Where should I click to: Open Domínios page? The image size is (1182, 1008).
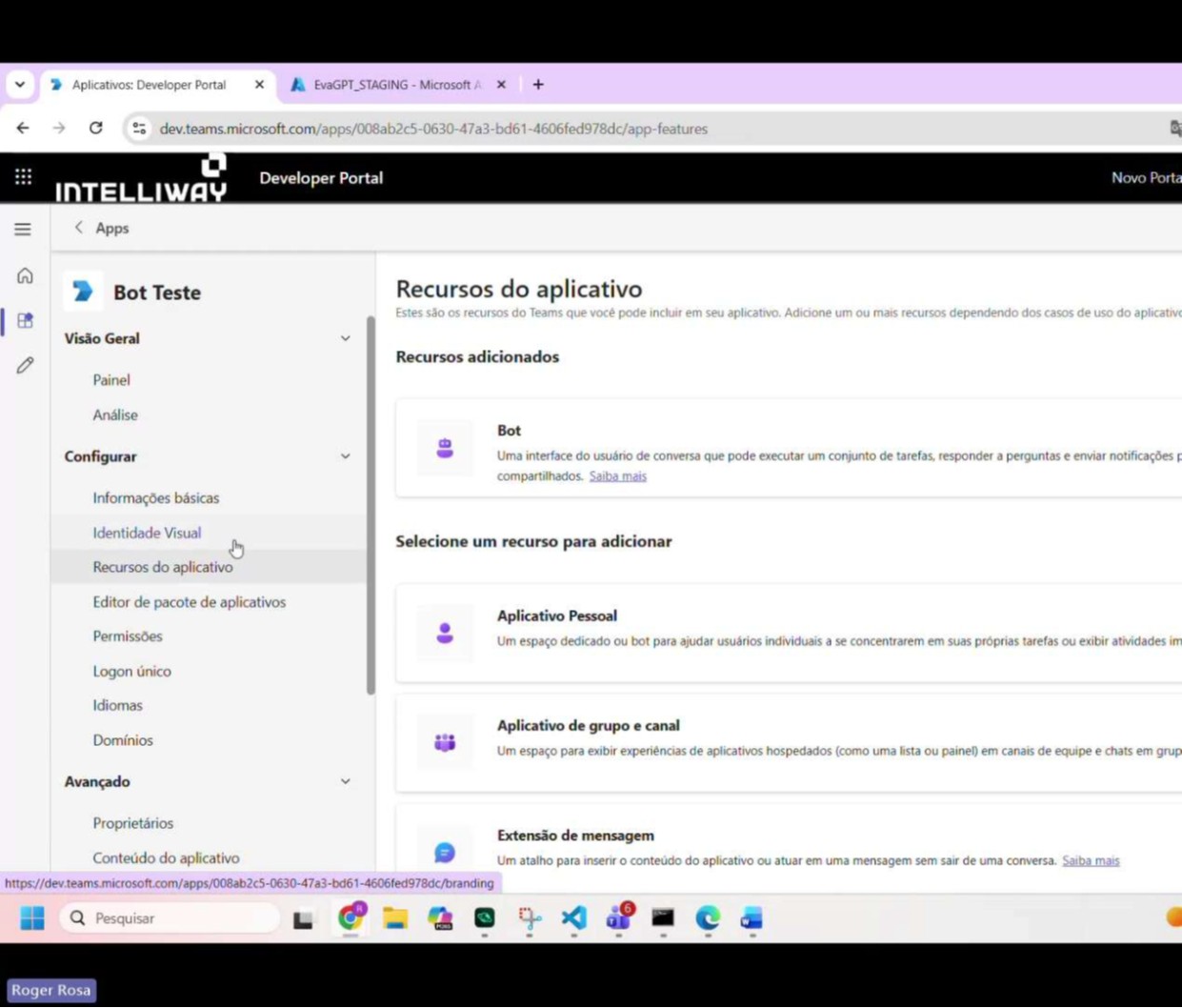point(123,740)
